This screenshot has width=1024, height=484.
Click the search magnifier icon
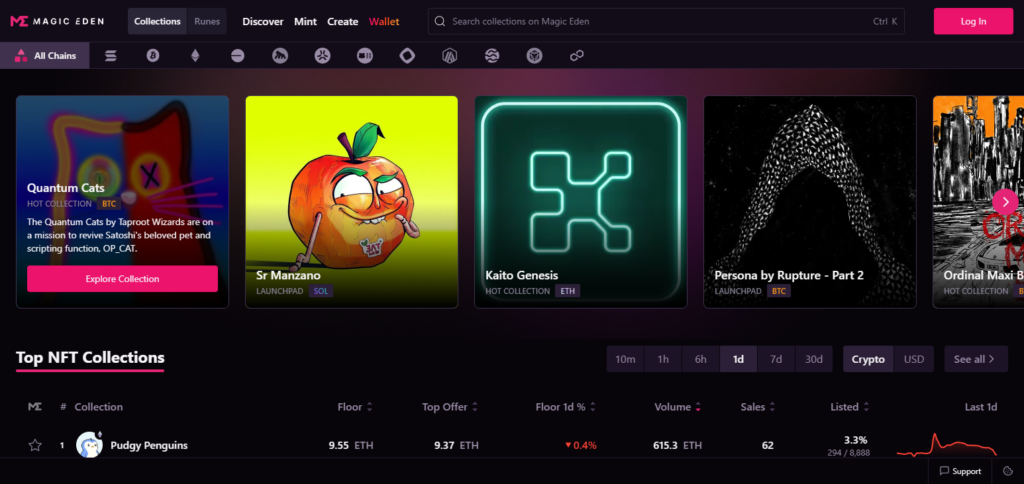pos(440,22)
